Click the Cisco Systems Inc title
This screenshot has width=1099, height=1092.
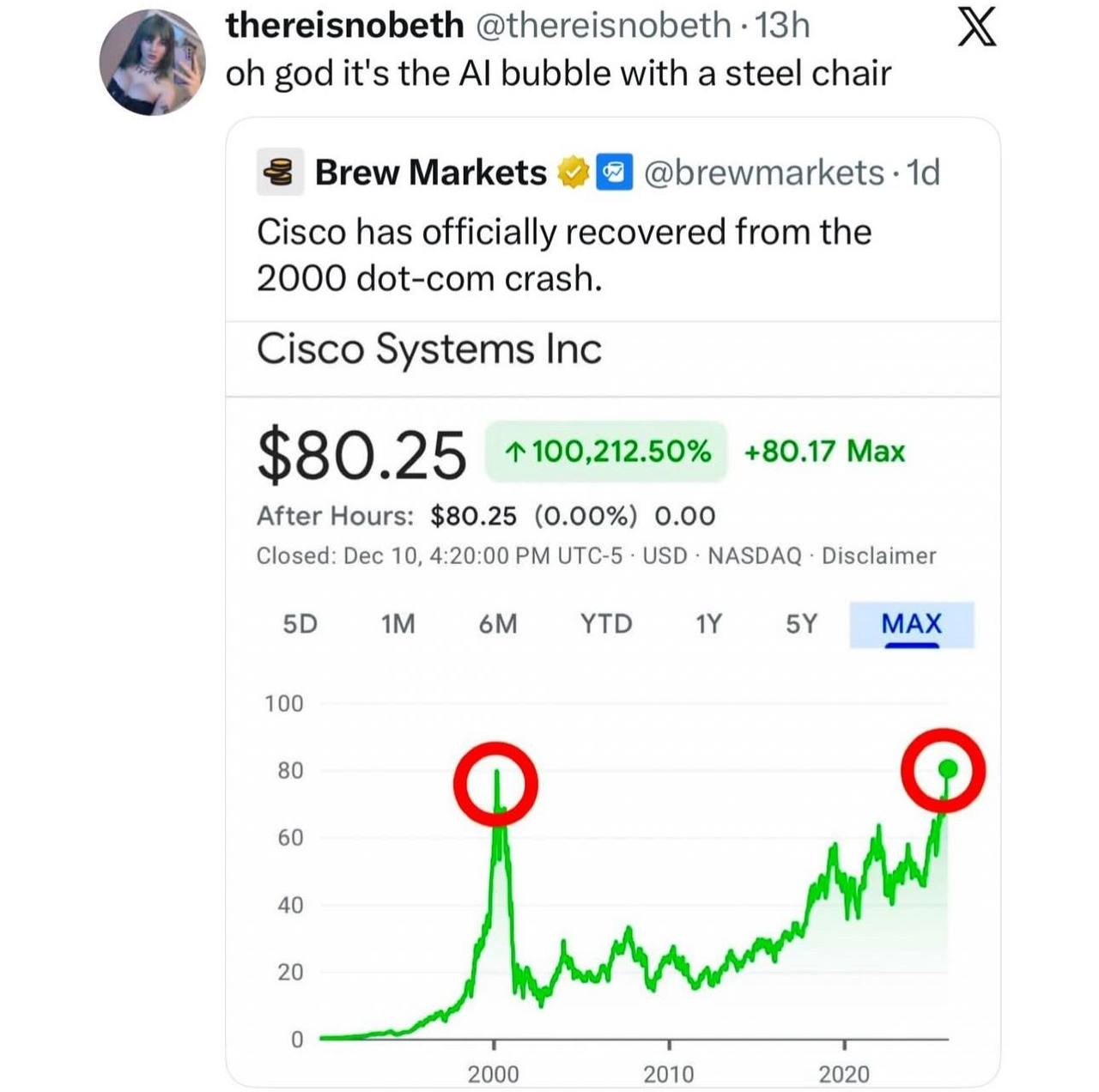click(429, 349)
